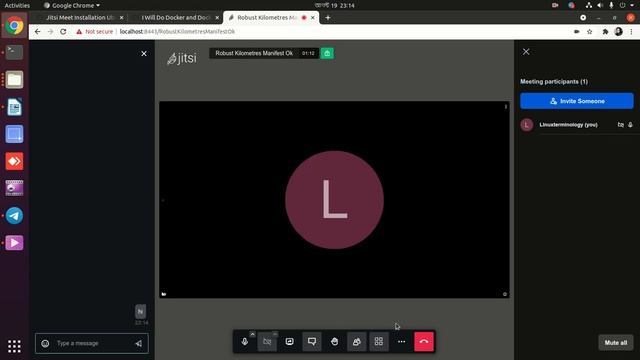Click the green security shield icon
This screenshot has height=360, width=640.
pyautogui.click(x=327, y=53)
